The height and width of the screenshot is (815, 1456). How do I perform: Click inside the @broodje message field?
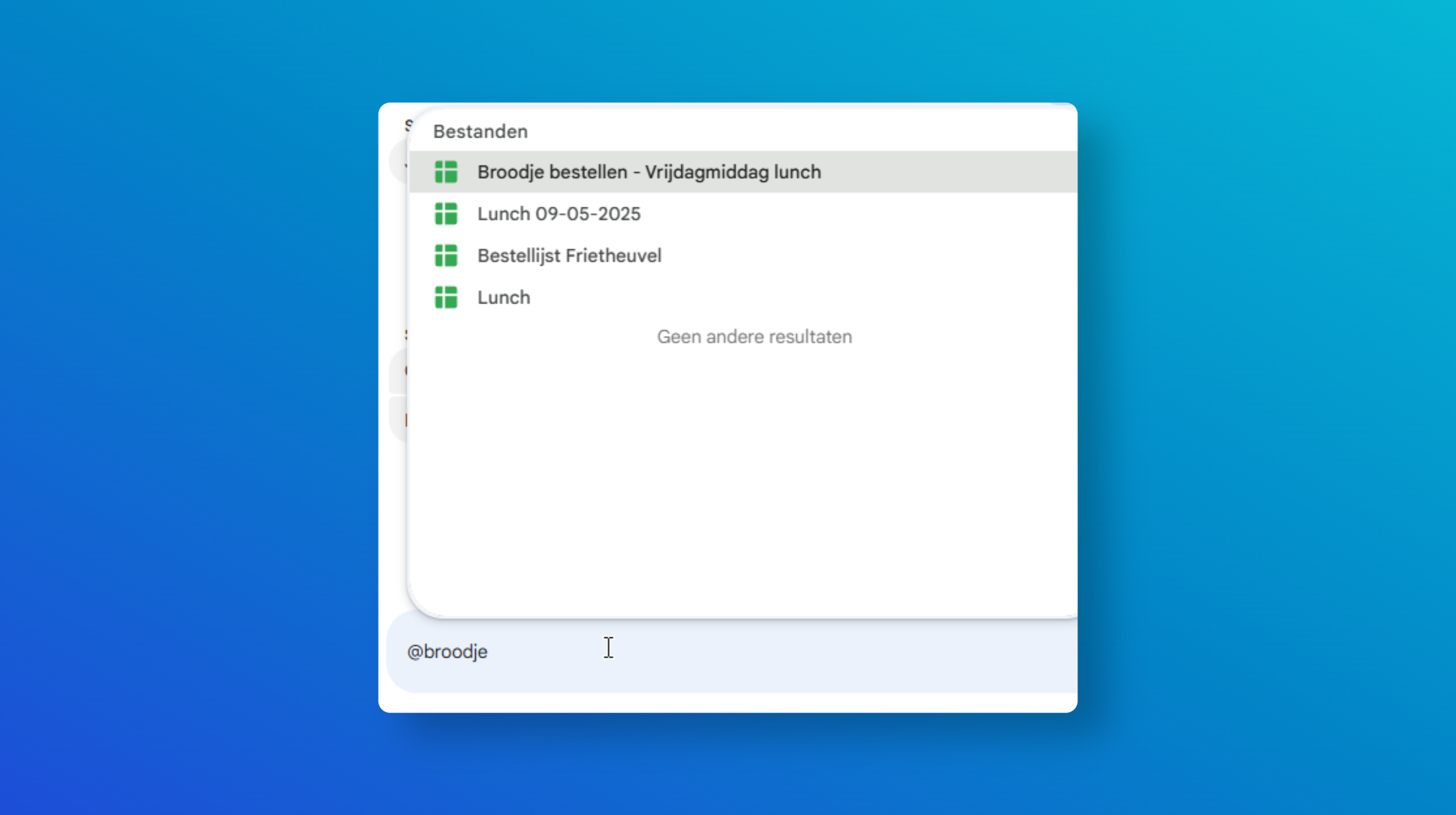tap(731, 651)
